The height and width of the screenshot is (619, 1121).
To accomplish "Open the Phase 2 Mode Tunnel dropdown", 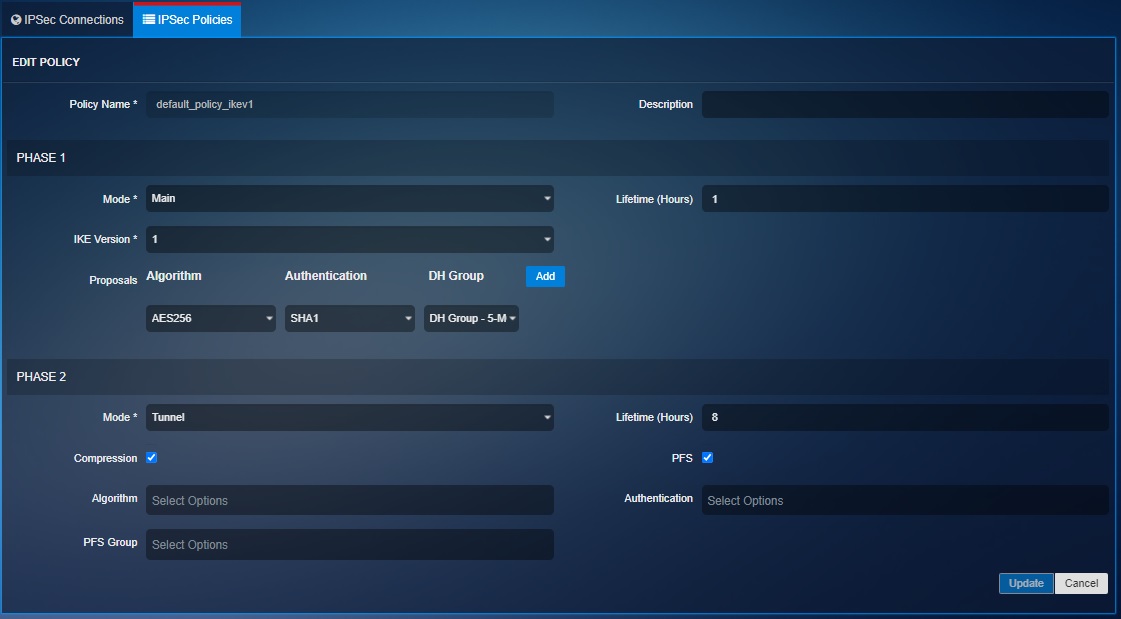I will [x=350, y=417].
